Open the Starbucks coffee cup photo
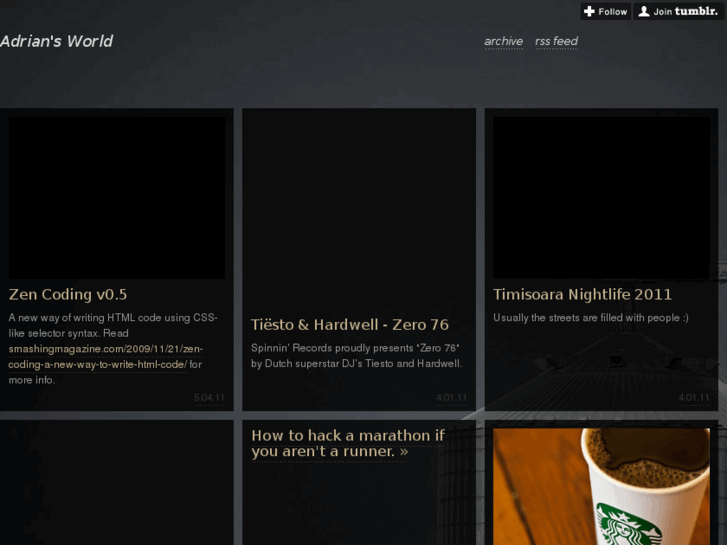Image resolution: width=727 pixels, height=545 pixels. 601,487
